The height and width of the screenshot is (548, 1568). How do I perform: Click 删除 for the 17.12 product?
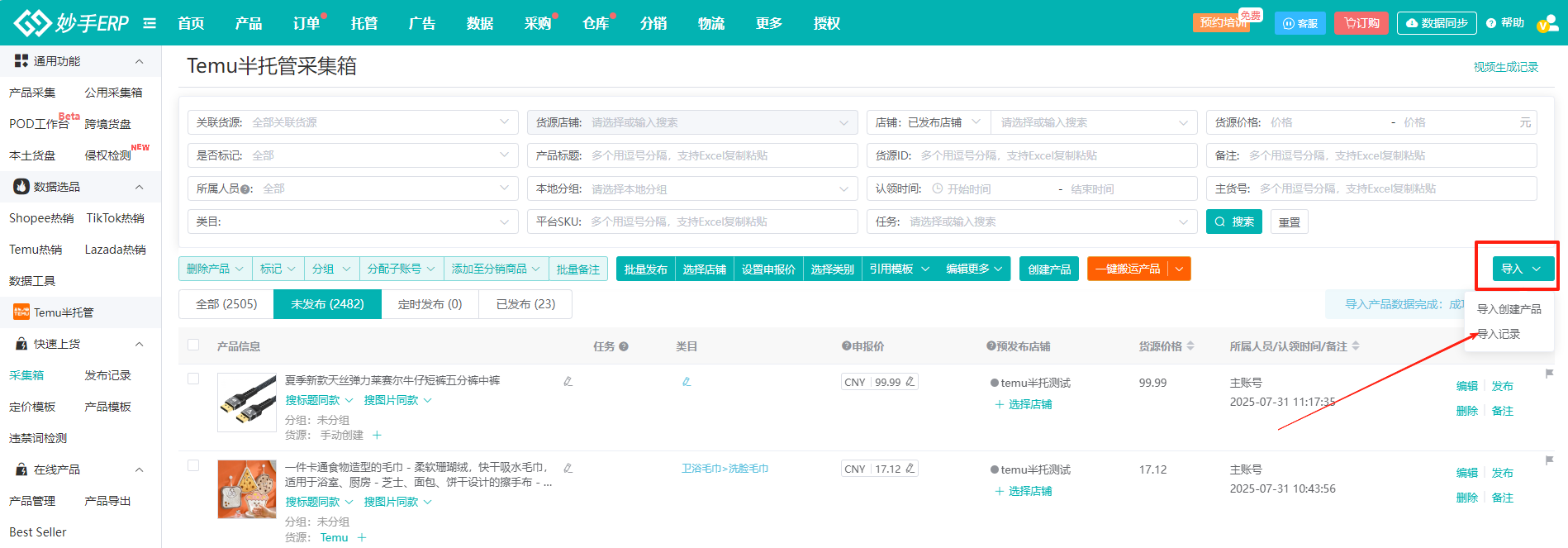pyautogui.click(x=1467, y=498)
